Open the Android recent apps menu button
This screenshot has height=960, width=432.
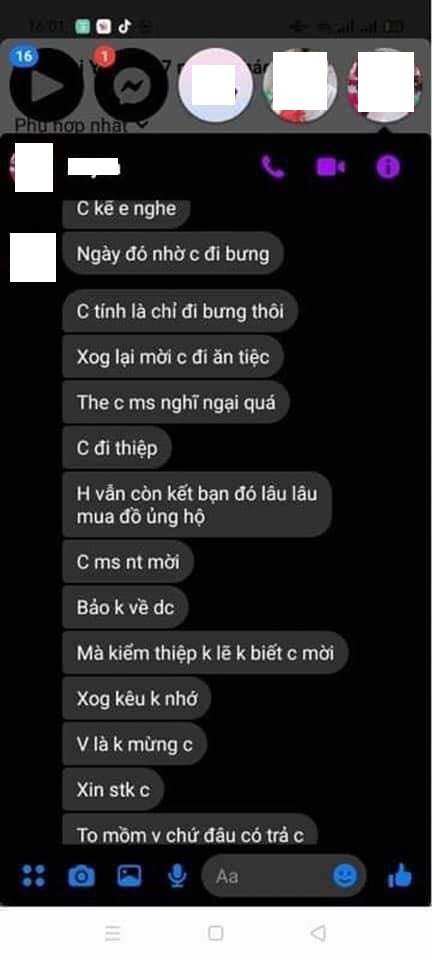pyautogui.click(x=113, y=932)
